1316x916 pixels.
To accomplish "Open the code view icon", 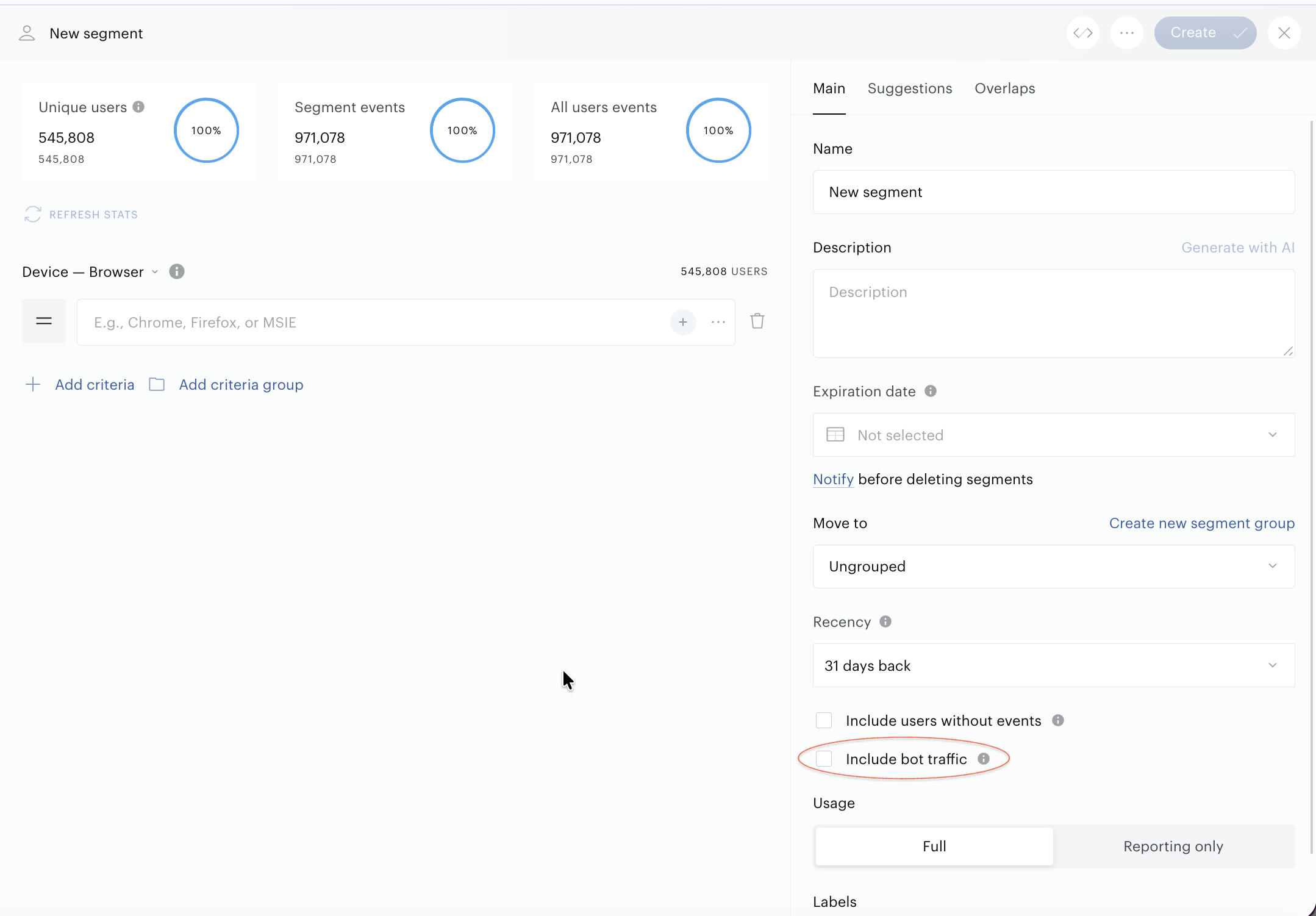I will (x=1083, y=33).
